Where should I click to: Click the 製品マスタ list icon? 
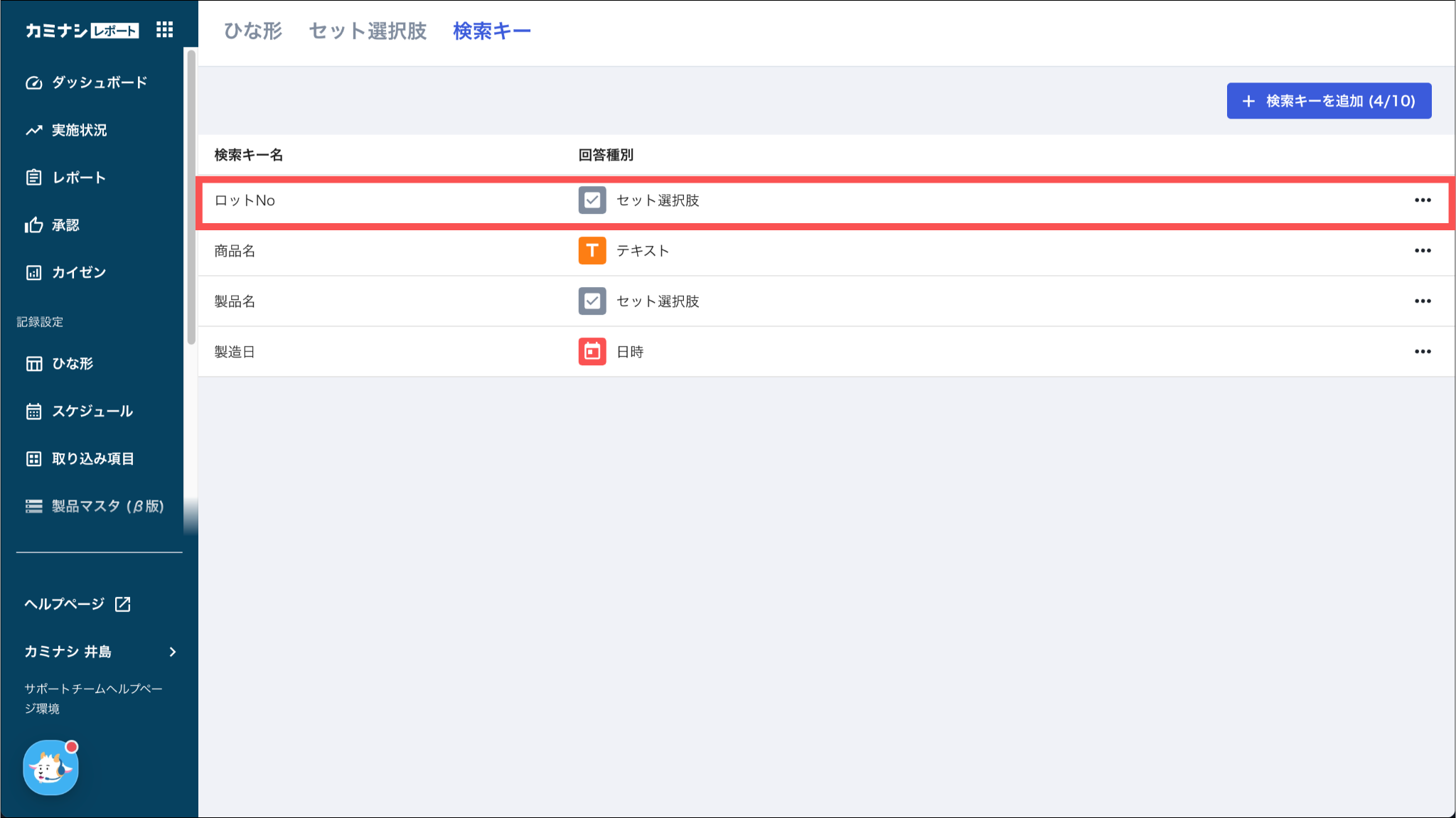coord(33,506)
